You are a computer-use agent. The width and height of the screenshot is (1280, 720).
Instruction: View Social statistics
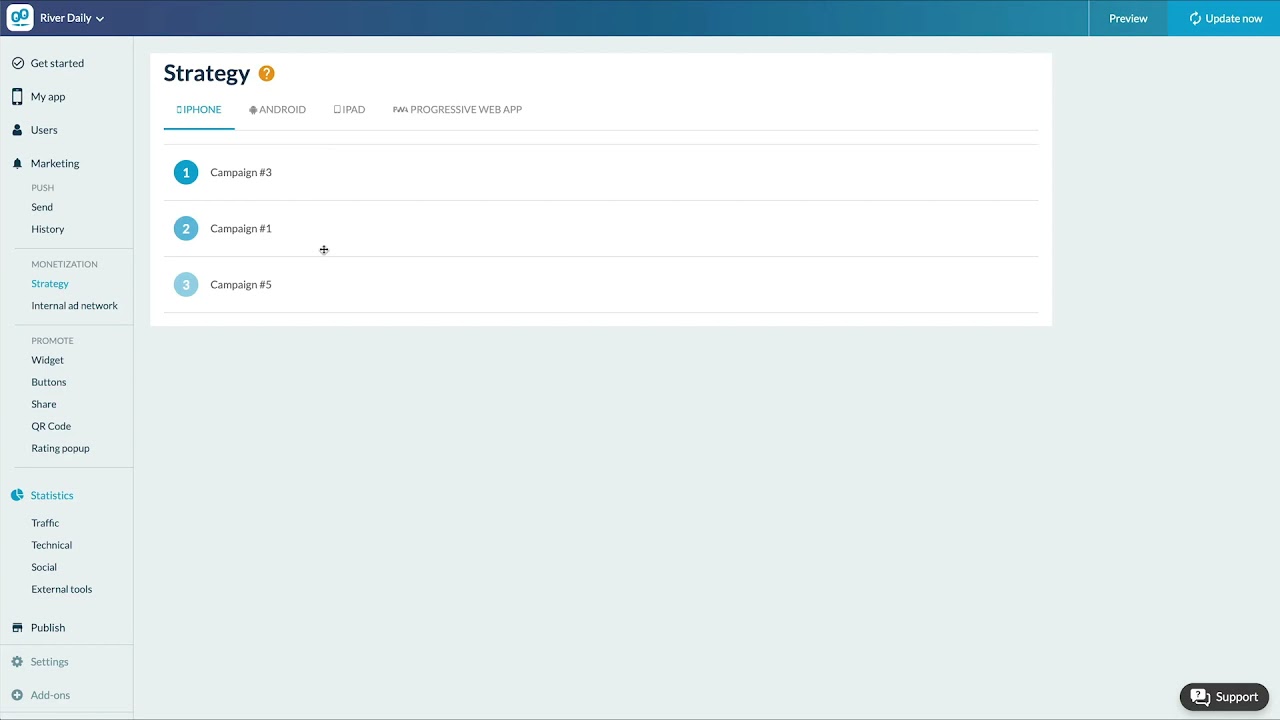44,567
